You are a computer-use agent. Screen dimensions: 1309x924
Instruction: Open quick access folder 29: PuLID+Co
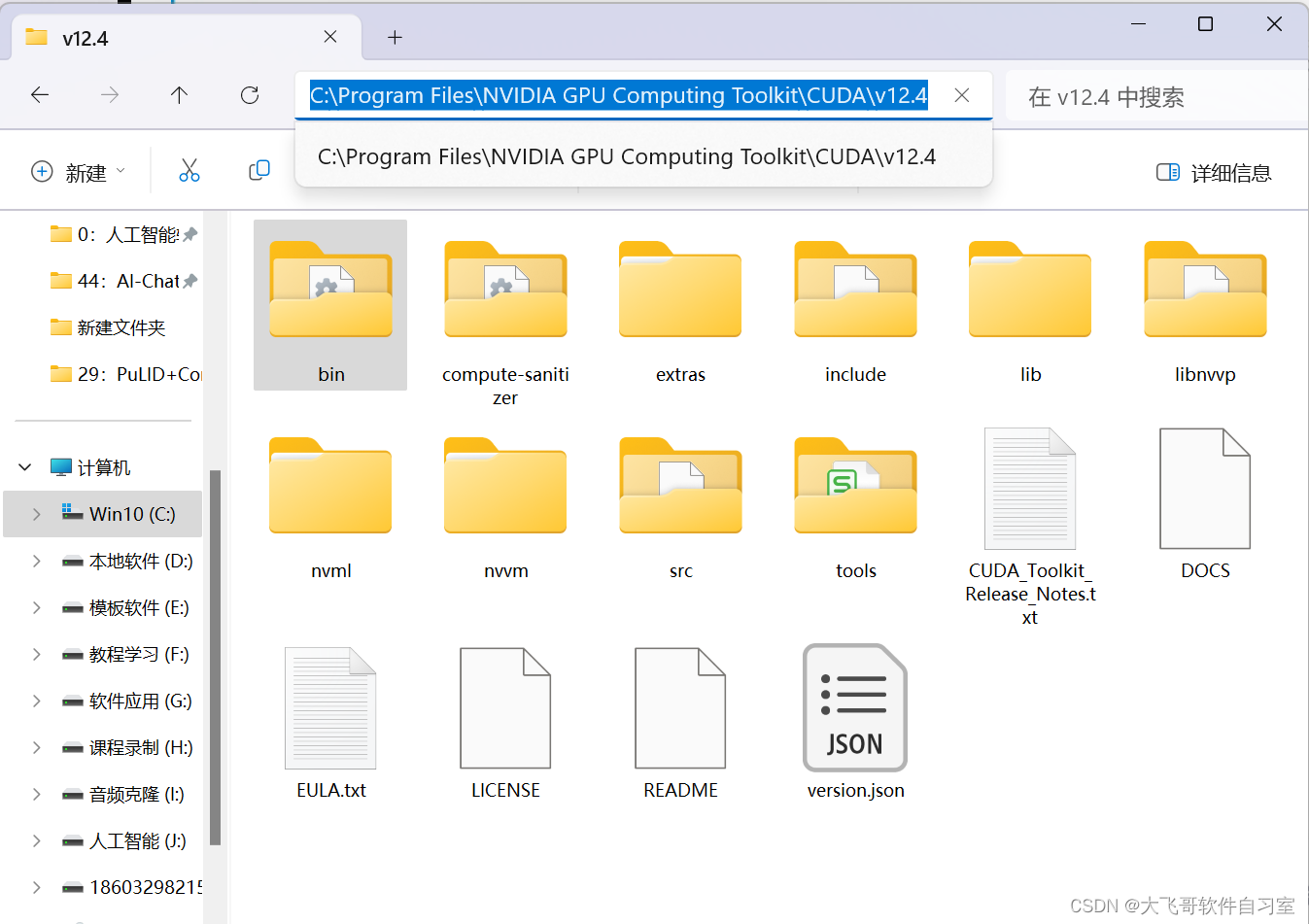coord(124,374)
